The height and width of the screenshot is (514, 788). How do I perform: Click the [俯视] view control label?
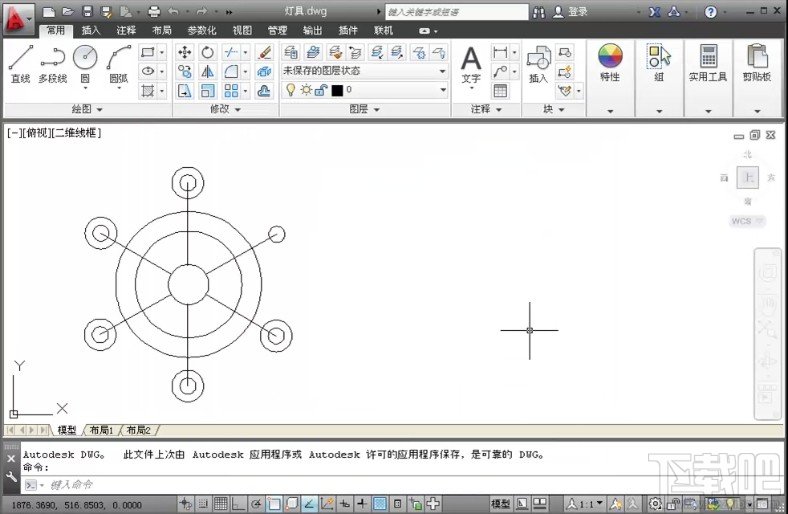click(x=37, y=133)
